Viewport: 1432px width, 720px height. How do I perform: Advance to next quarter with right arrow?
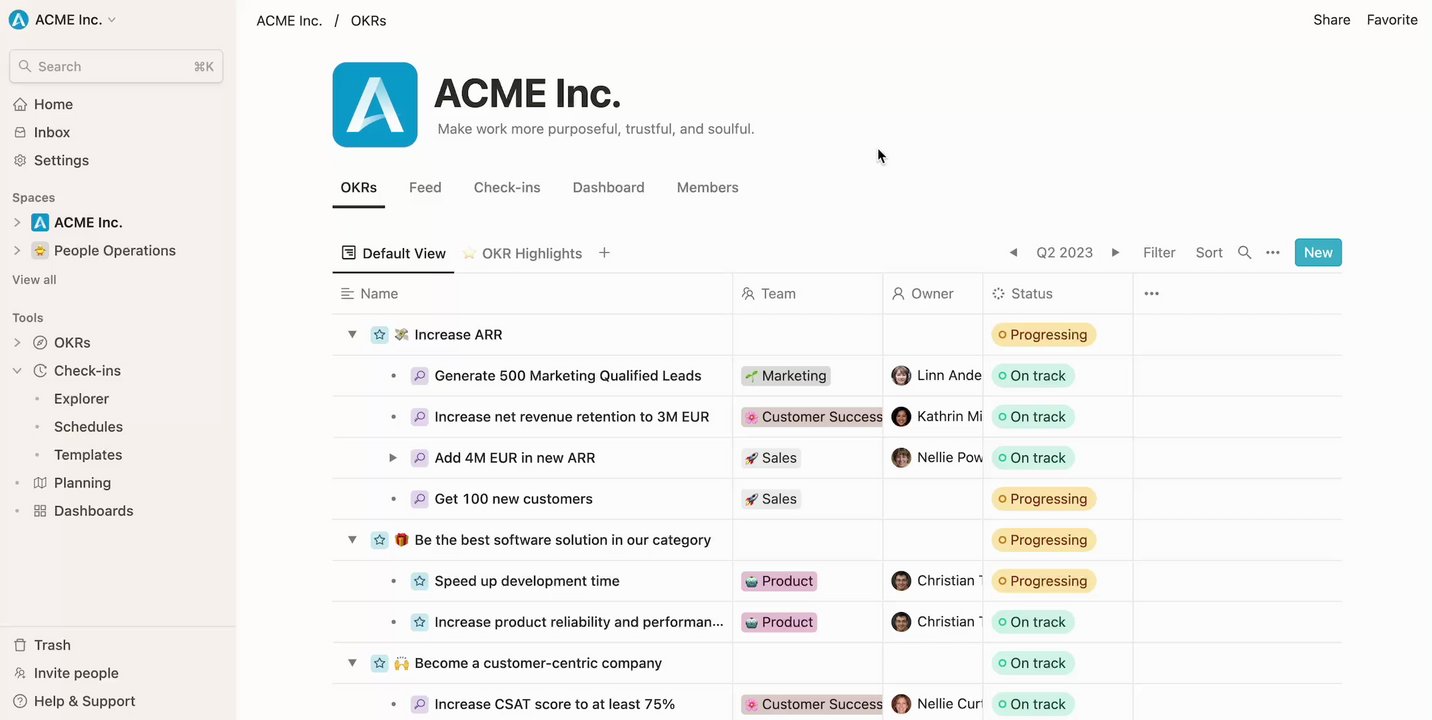click(x=1115, y=253)
